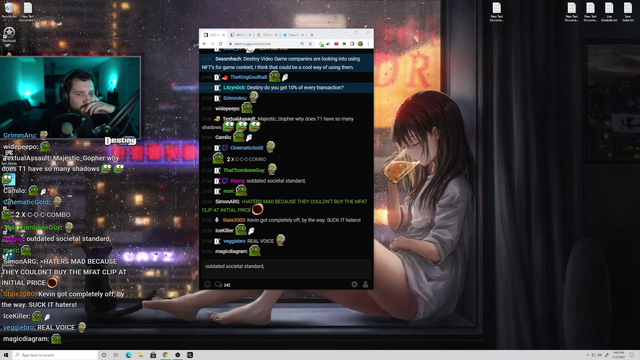The width and height of the screenshot is (640, 360).
Task: Open the Recycle Bin desktop icon
Action: 9,11
